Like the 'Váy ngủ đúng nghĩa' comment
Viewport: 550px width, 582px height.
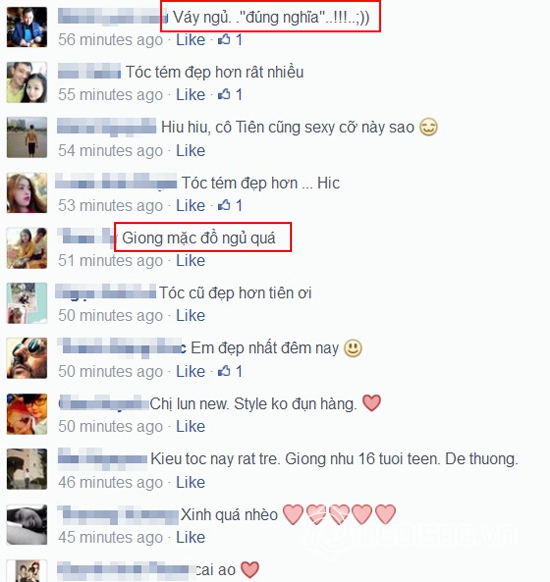tap(190, 40)
